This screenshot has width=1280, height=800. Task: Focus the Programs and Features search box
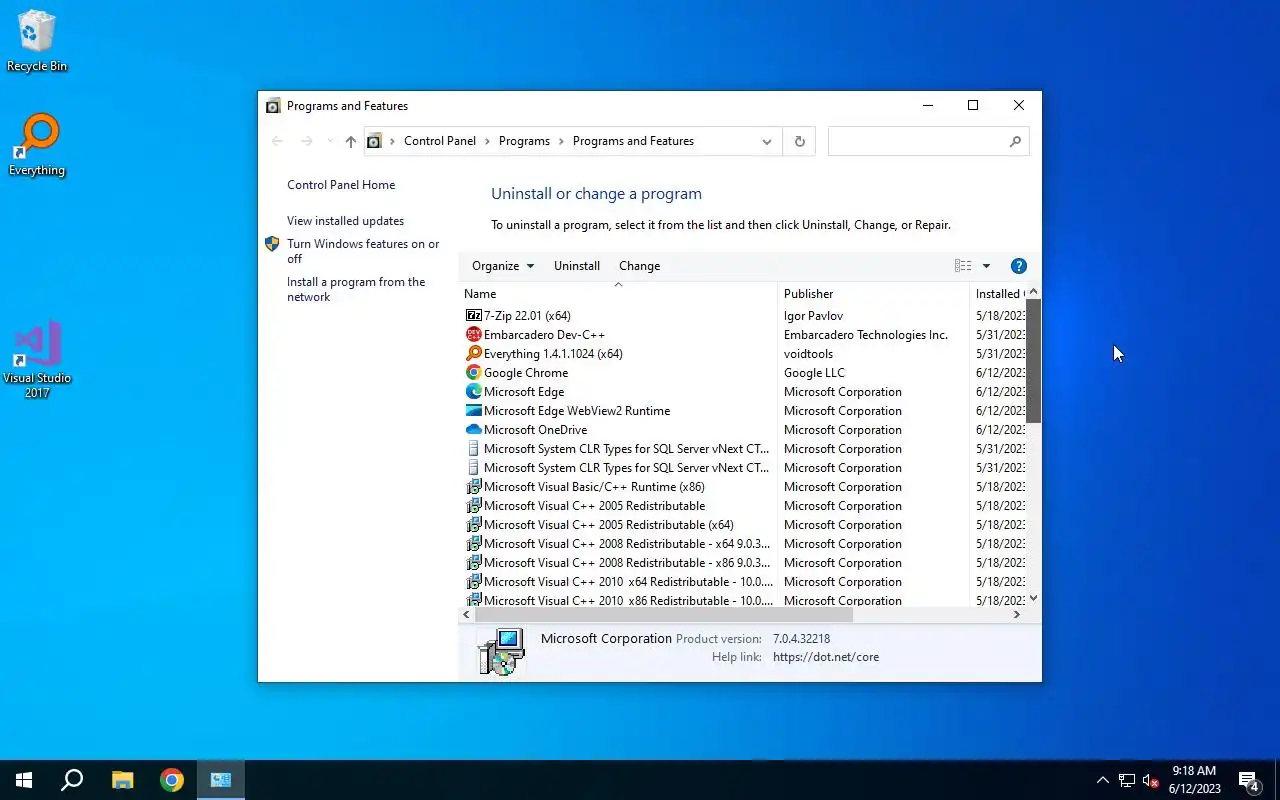point(918,141)
